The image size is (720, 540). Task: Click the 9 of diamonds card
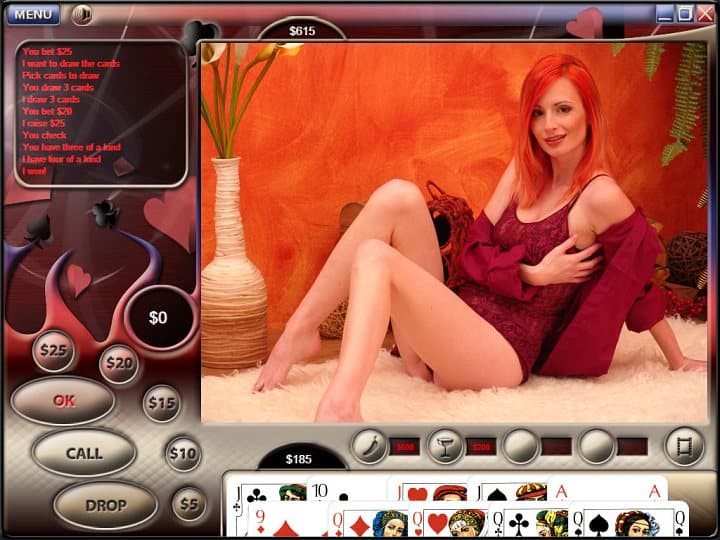(x=288, y=520)
